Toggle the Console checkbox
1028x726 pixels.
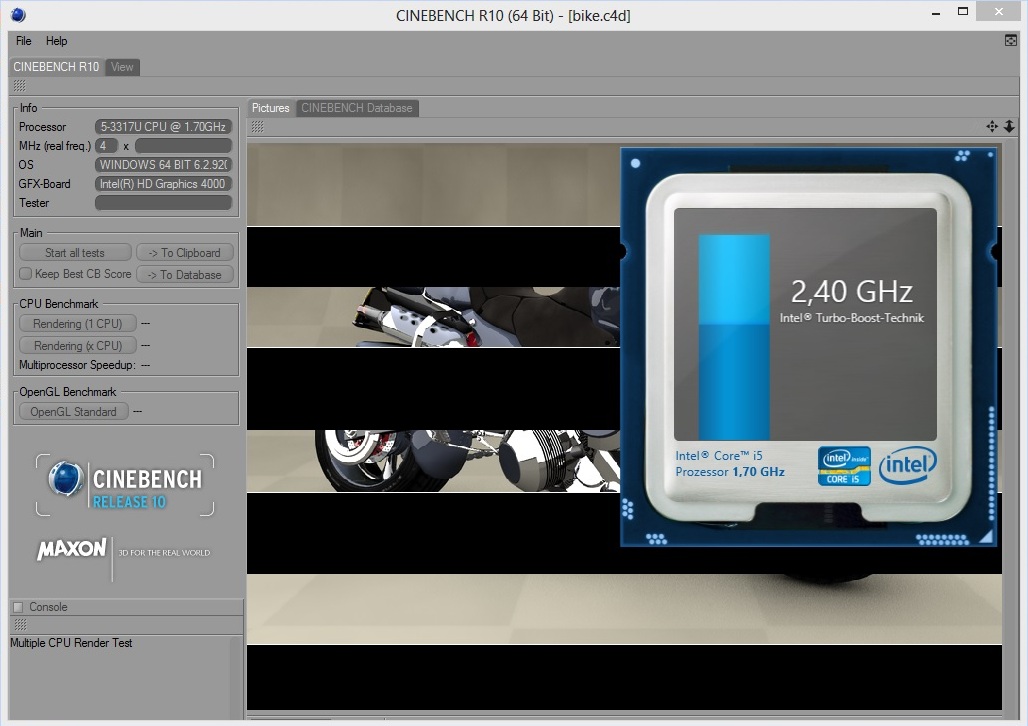tap(18, 607)
